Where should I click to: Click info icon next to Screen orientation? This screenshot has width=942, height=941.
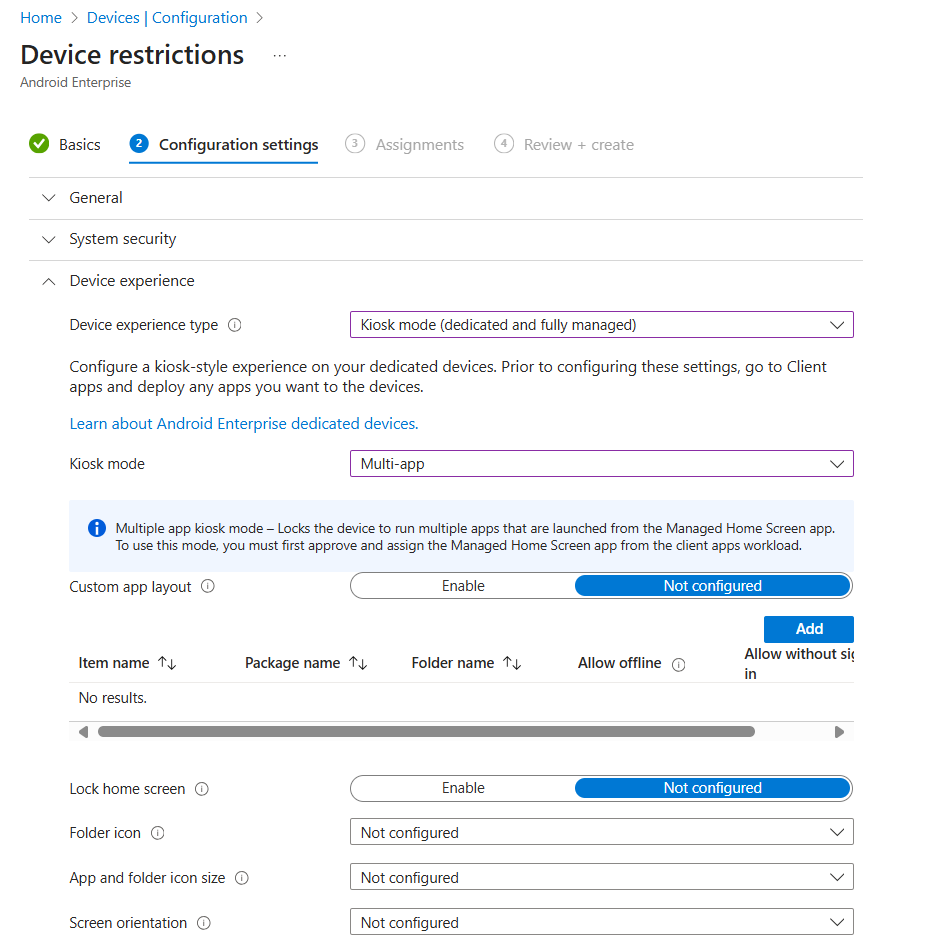click(x=204, y=923)
